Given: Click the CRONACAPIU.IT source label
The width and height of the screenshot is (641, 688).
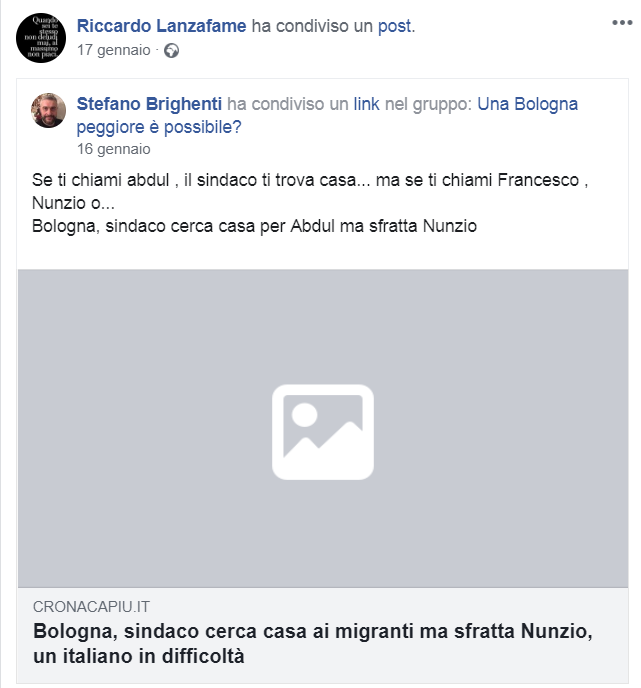Looking at the screenshot, I should click(x=91, y=607).
